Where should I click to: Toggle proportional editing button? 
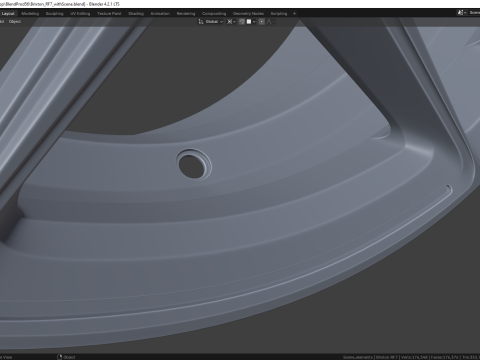pyautogui.click(x=262, y=22)
